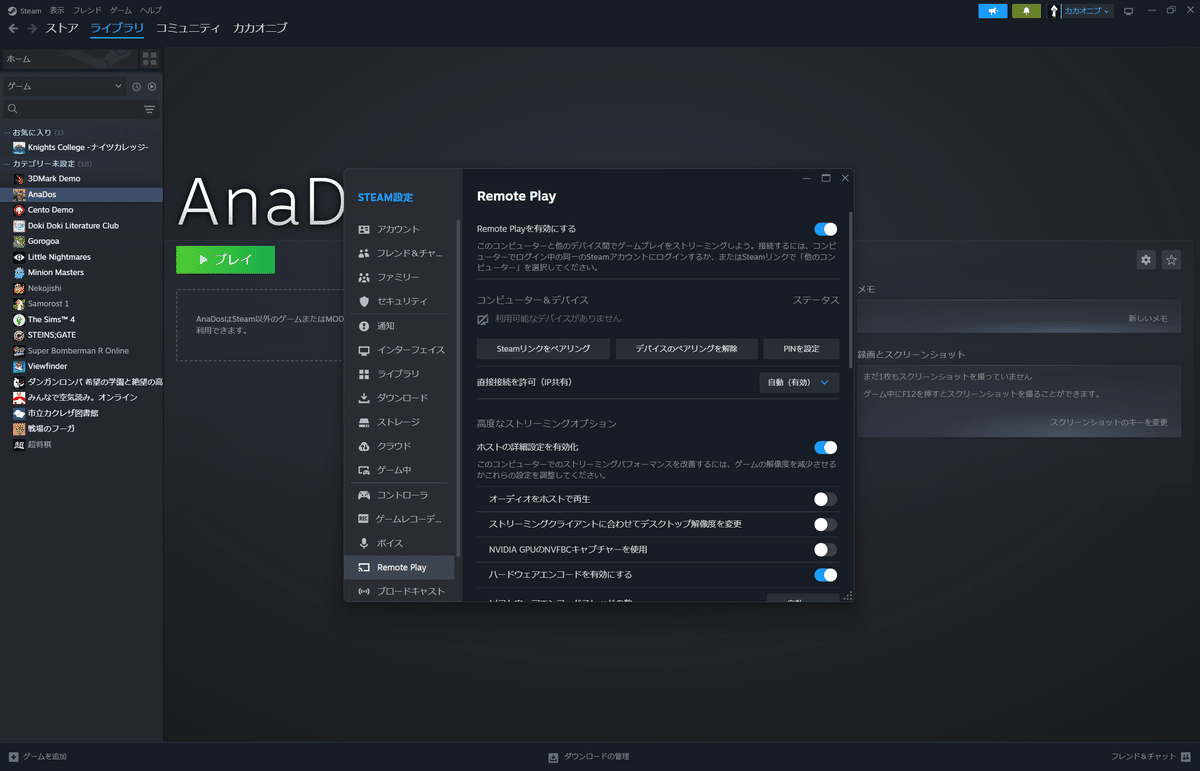The width and height of the screenshot is (1200, 771).
Task: Open the ボイス microphone icon
Action: pos(364,543)
